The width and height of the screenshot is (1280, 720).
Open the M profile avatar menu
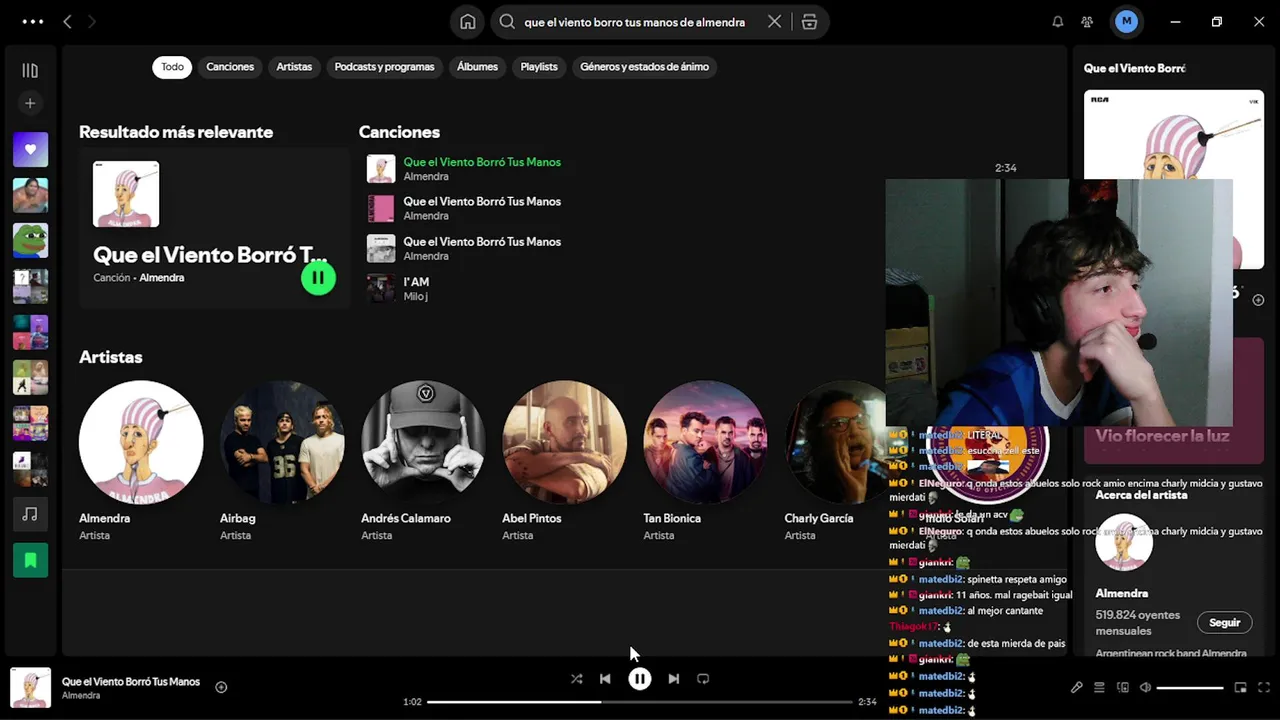tap(1127, 21)
